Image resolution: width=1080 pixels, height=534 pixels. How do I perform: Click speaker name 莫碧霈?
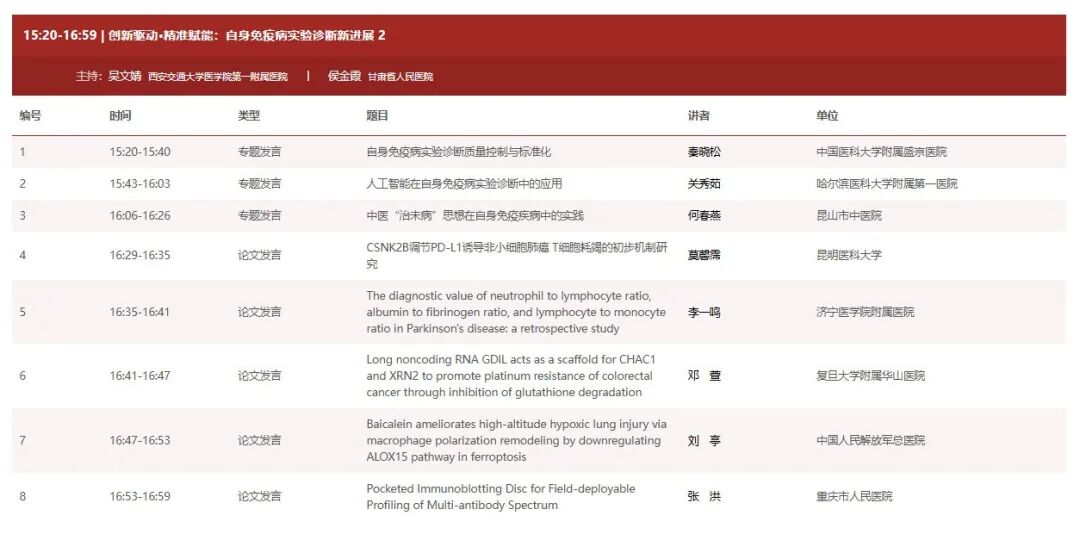(x=704, y=255)
